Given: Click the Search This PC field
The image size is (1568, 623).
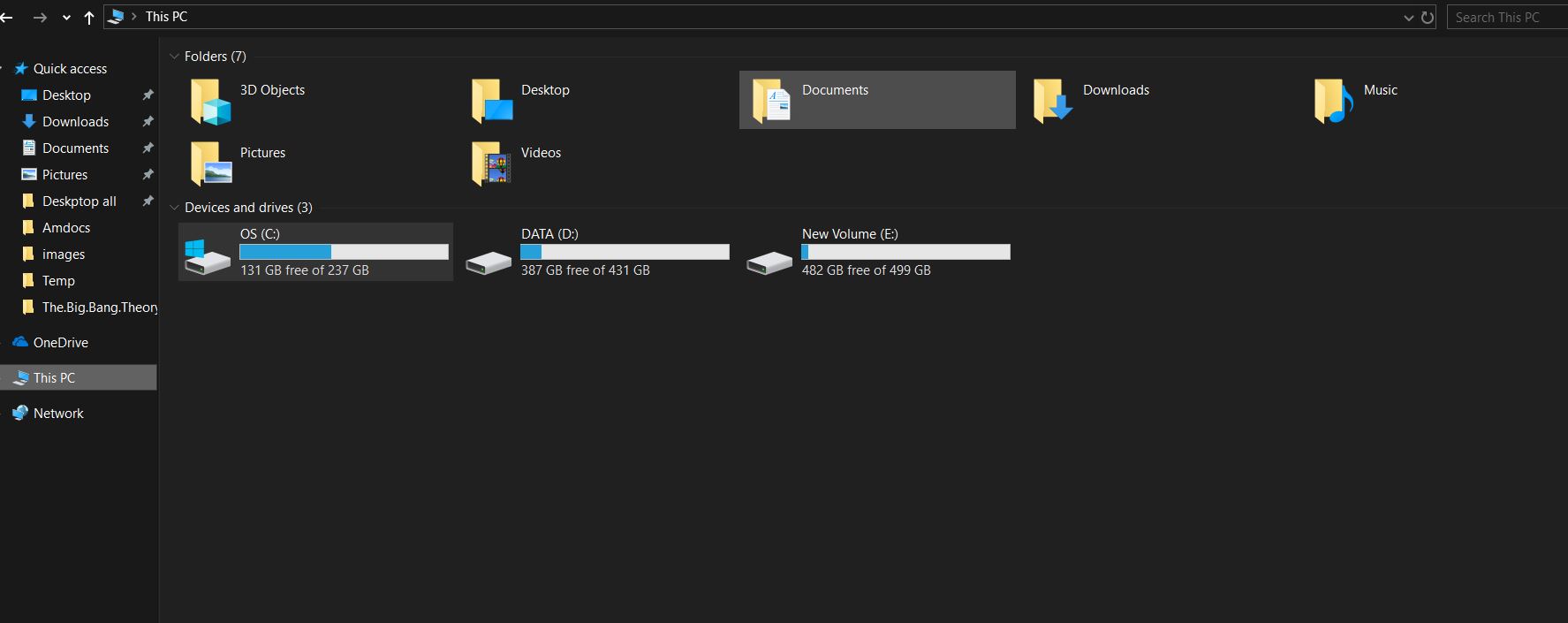Looking at the screenshot, I should pos(1507,17).
